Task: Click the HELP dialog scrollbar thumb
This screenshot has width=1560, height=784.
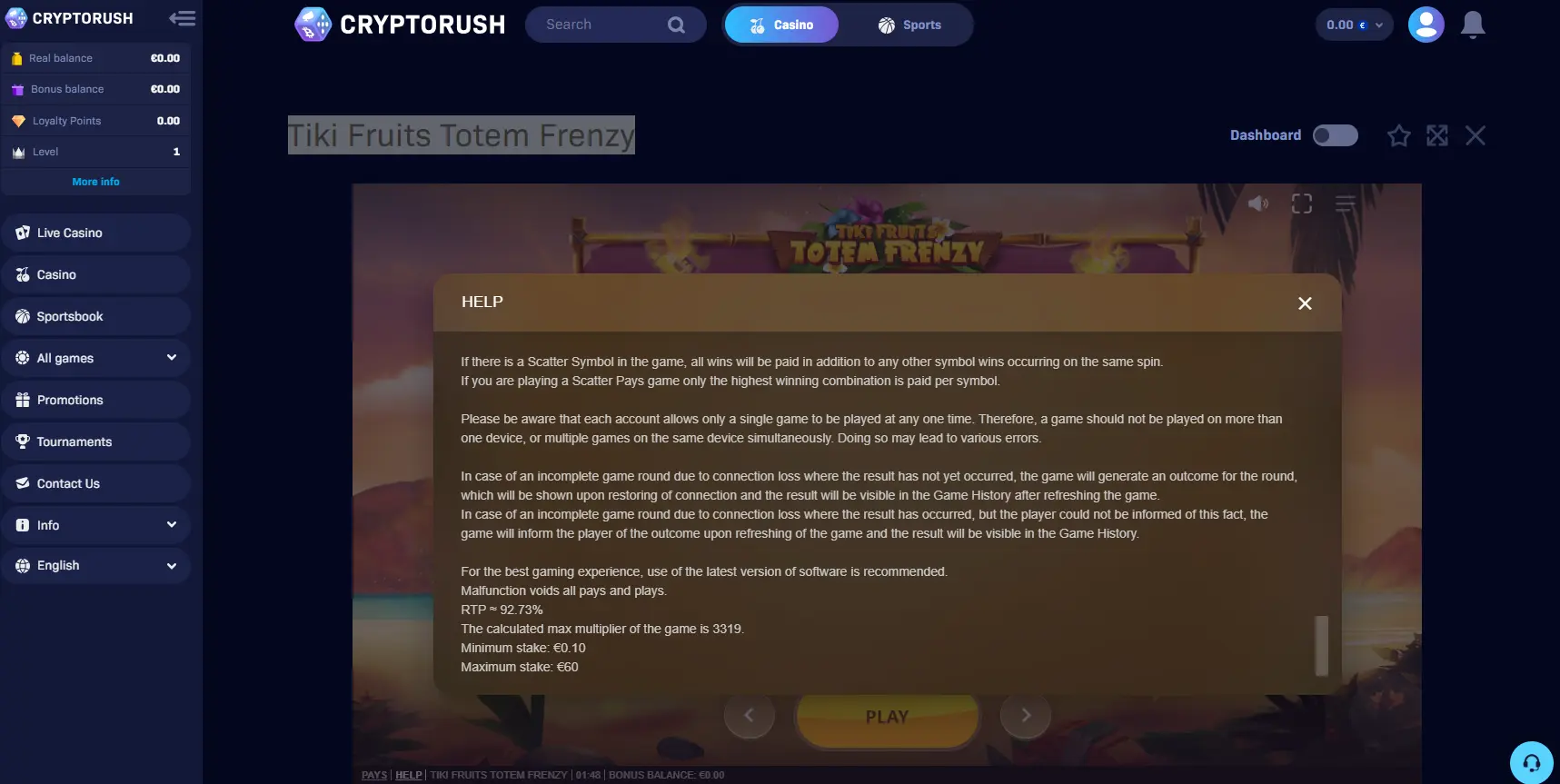Action: coord(1322,646)
